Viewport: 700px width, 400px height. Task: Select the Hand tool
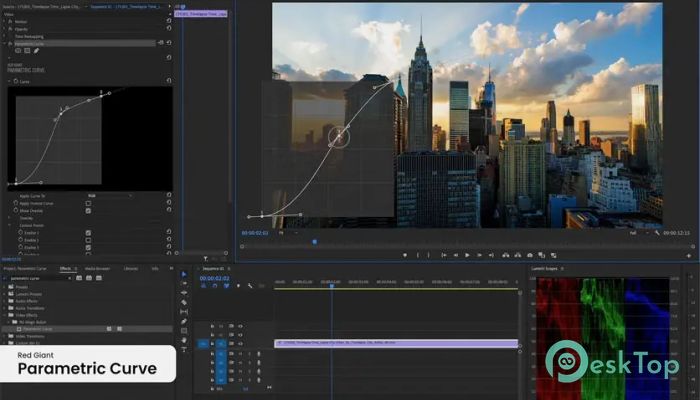click(x=184, y=340)
